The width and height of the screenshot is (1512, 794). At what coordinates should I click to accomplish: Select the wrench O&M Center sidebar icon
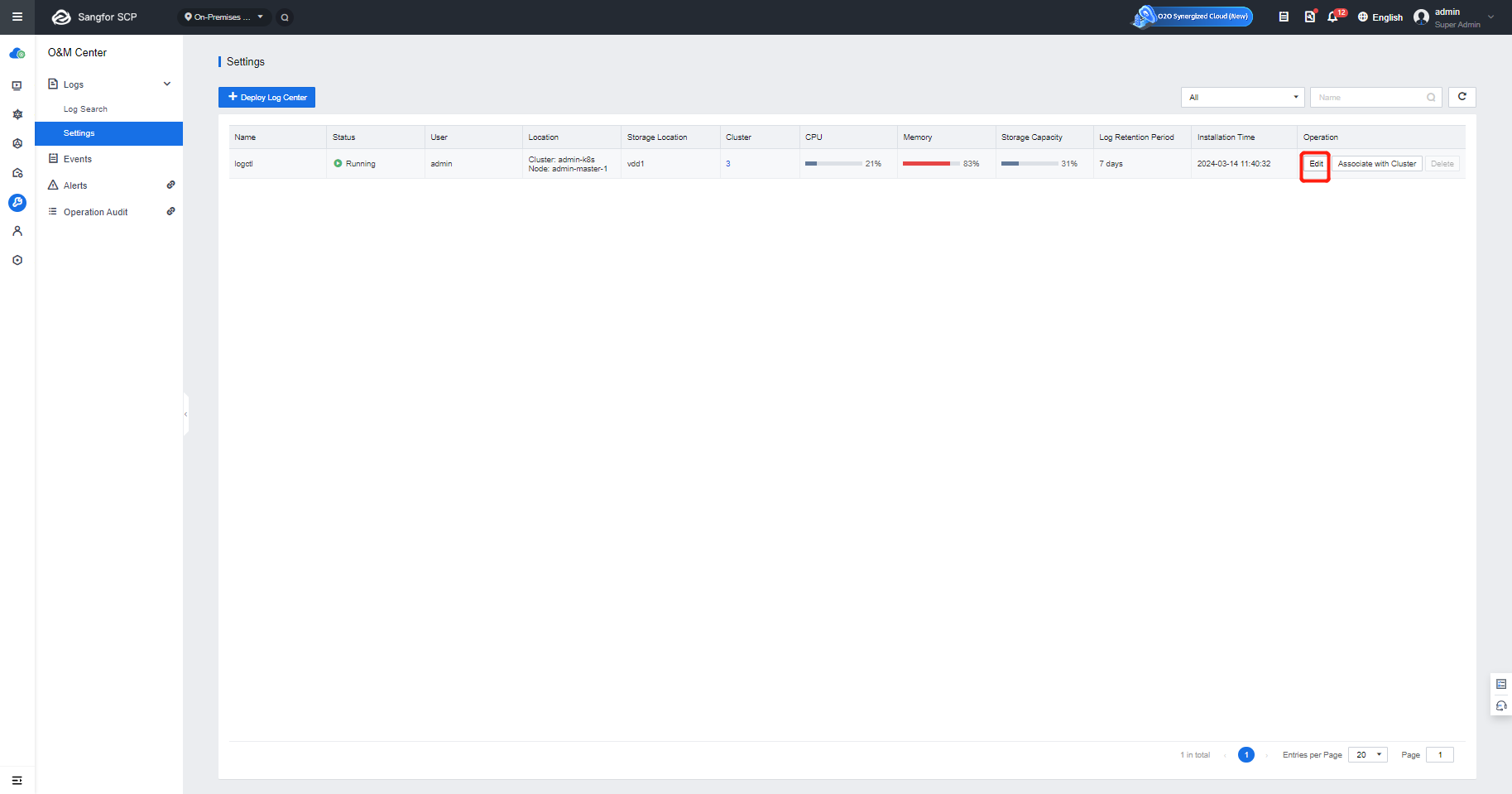(17, 203)
